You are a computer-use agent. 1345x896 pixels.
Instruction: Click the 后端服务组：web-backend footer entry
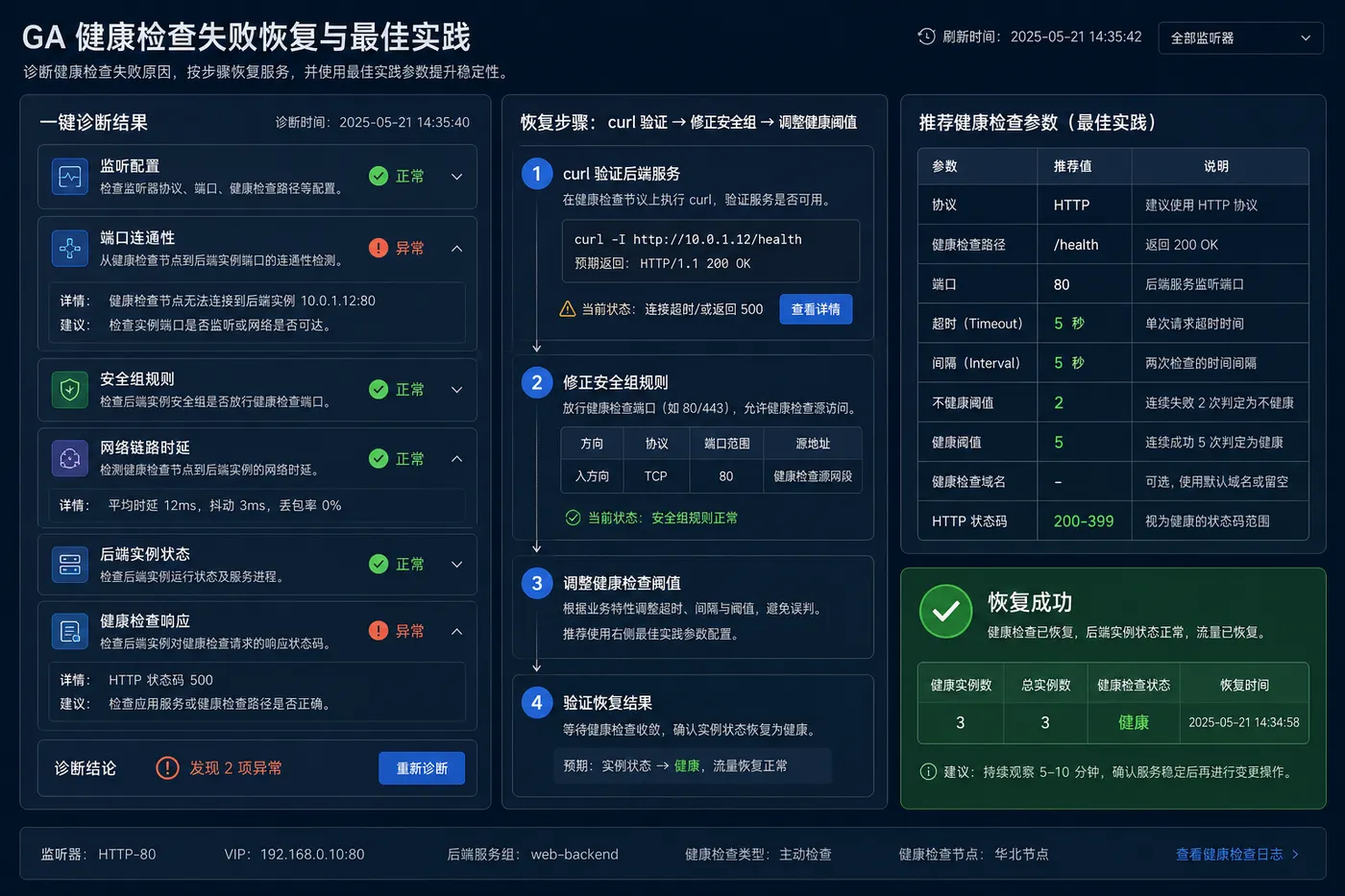532,854
